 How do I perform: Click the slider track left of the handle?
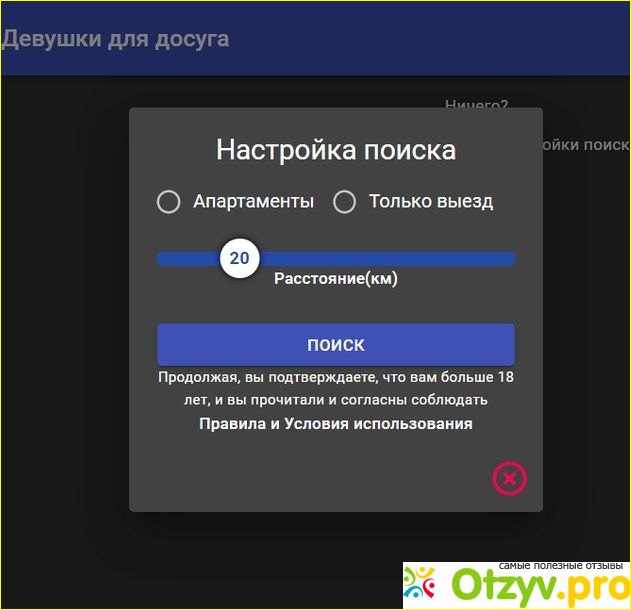[x=185, y=259]
